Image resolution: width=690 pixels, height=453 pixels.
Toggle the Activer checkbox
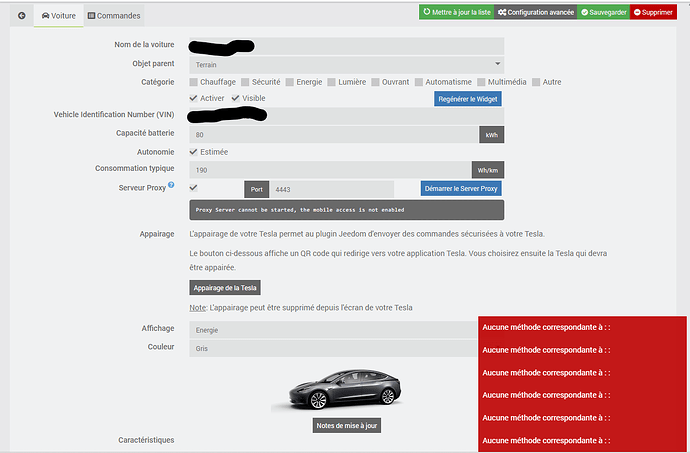point(193,98)
